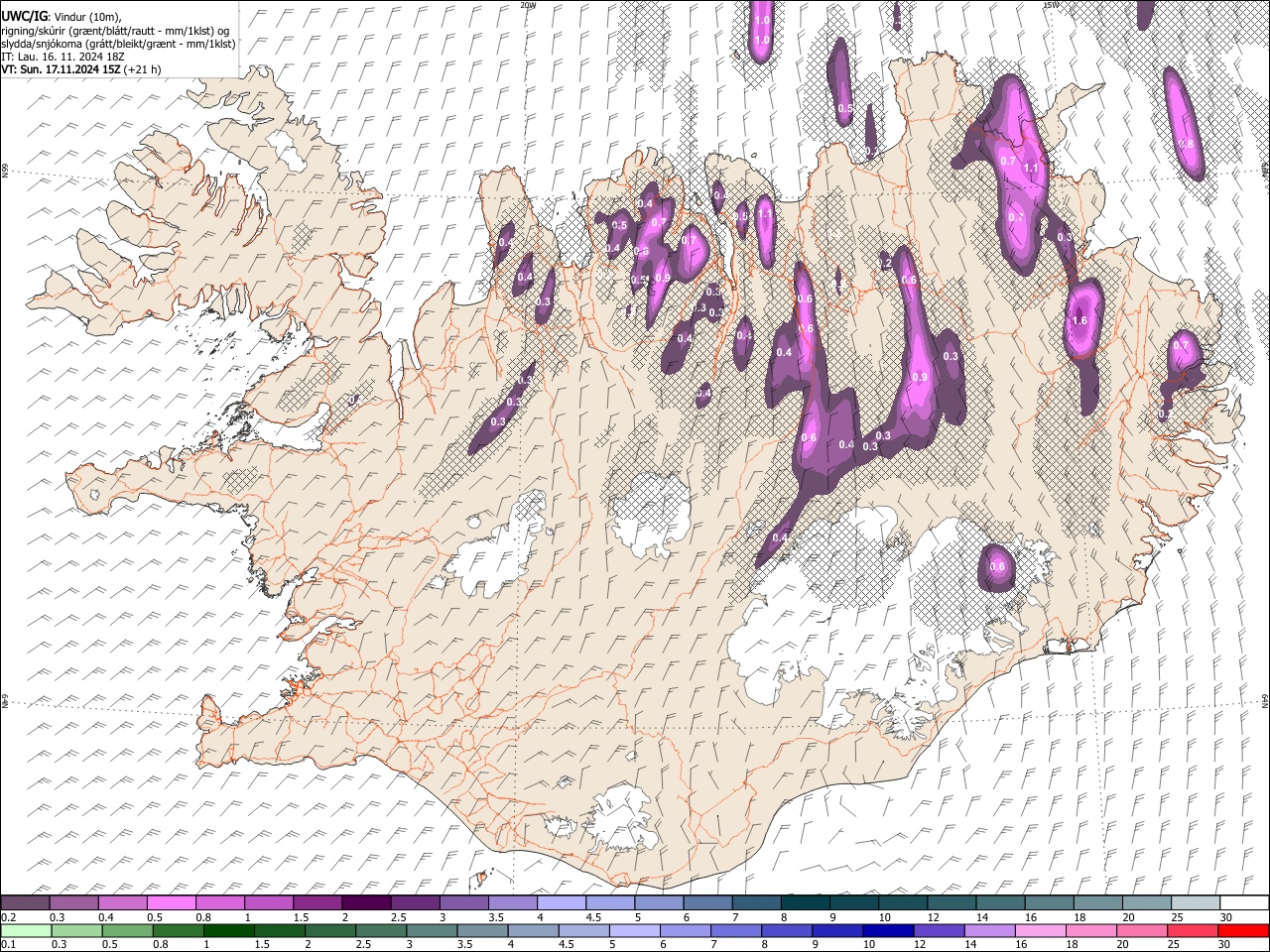The width and height of the screenshot is (1270, 952).
Task: Select the palest green rain swatch between 0.1 and 0.3
Action: coord(26,930)
